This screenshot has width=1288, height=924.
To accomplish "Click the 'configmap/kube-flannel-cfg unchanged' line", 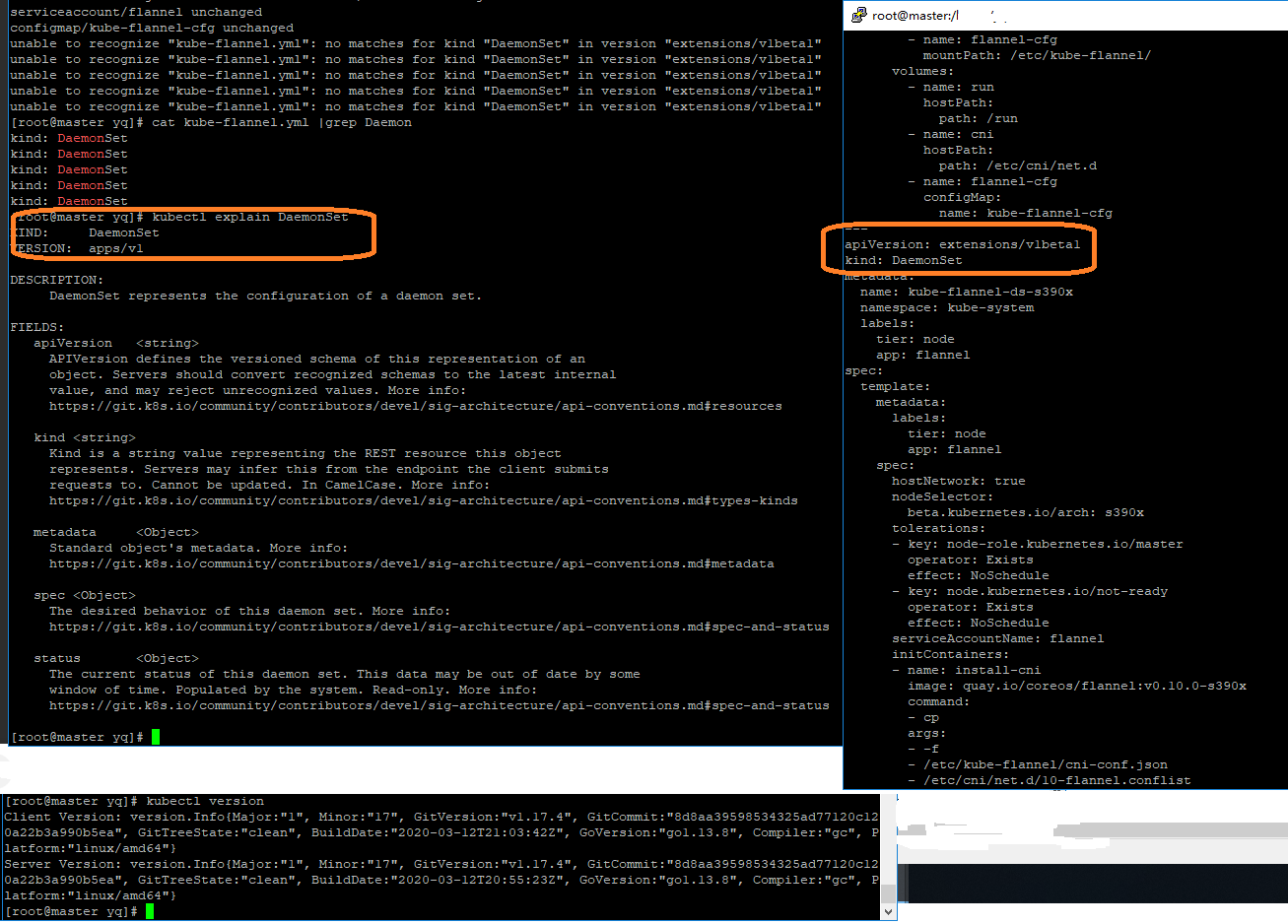I will (x=152, y=28).
